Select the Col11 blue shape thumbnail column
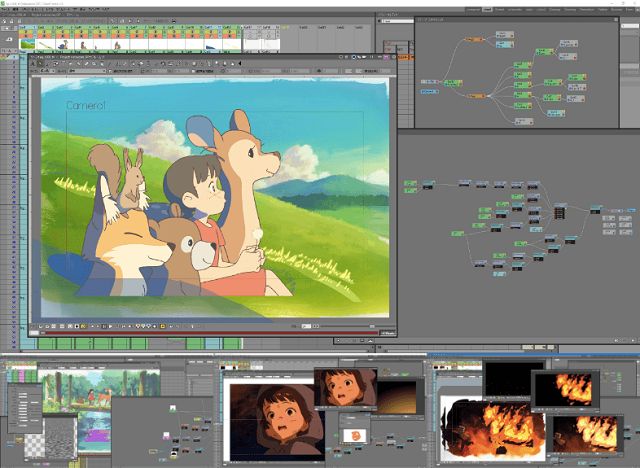Viewport: 640px width, 468px height. click(212, 44)
